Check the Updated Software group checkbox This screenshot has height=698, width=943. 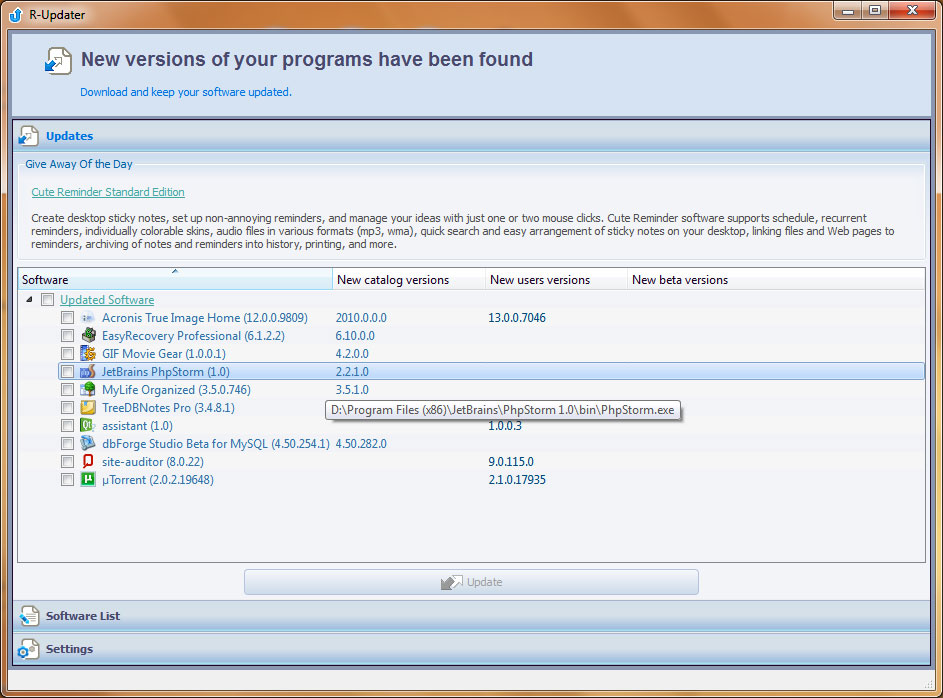tap(48, 299)
